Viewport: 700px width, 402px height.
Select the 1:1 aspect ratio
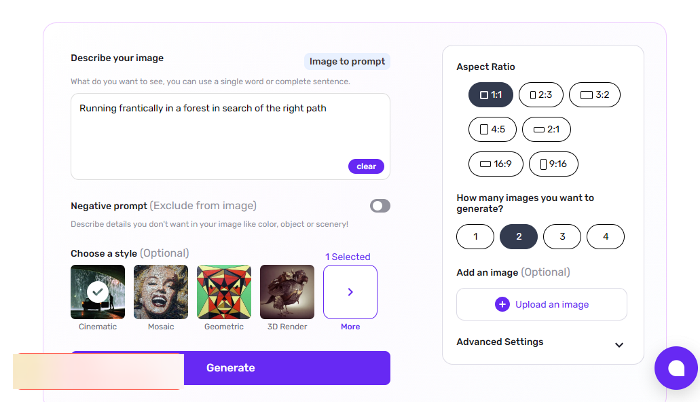coord(490,95)
